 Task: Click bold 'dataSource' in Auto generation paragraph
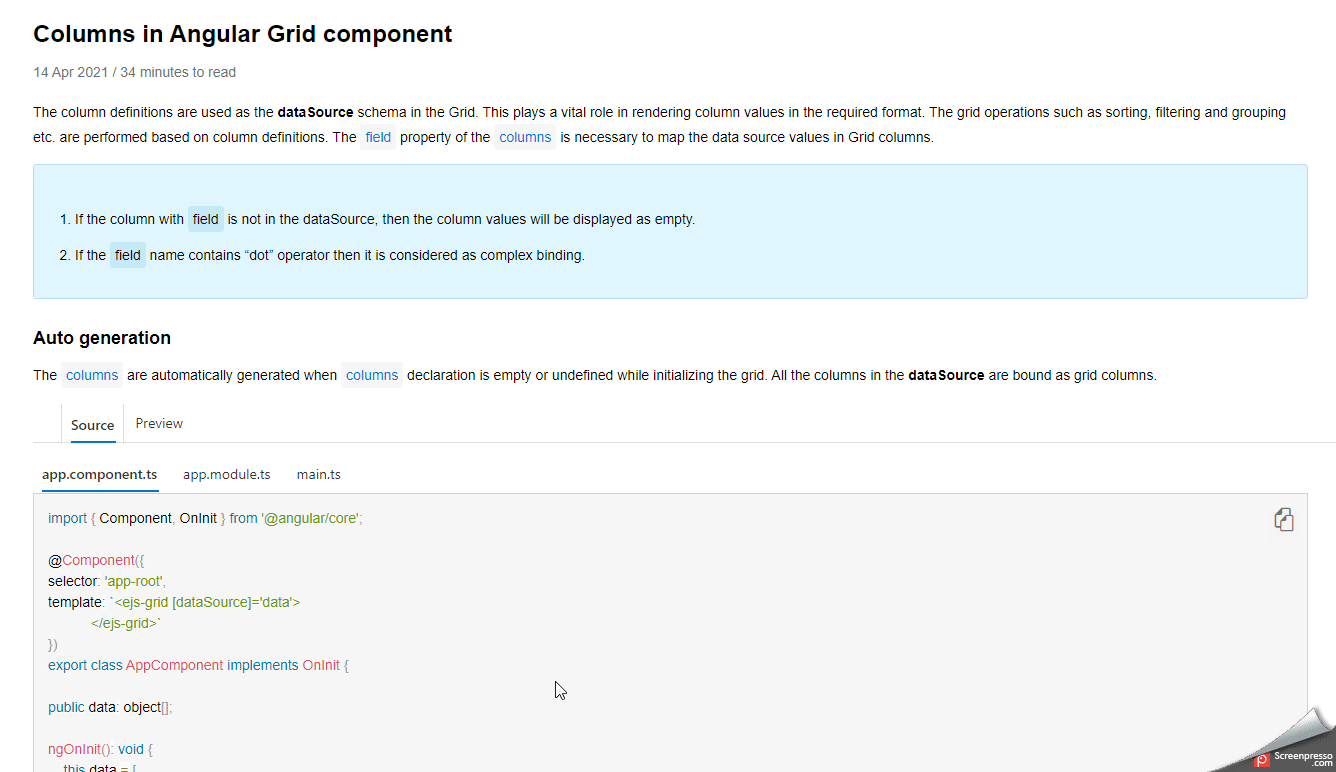point(946,375)
